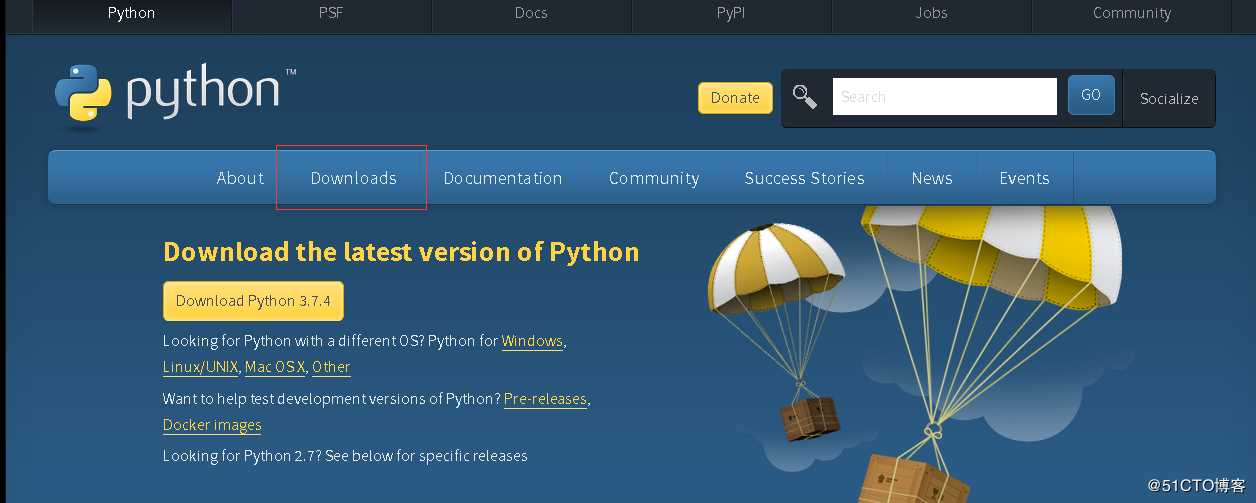The width and height of the screenshot is (1256, 503).
Task: Click Download Python 3.7.4 button
Action: (x=253, y=301)
